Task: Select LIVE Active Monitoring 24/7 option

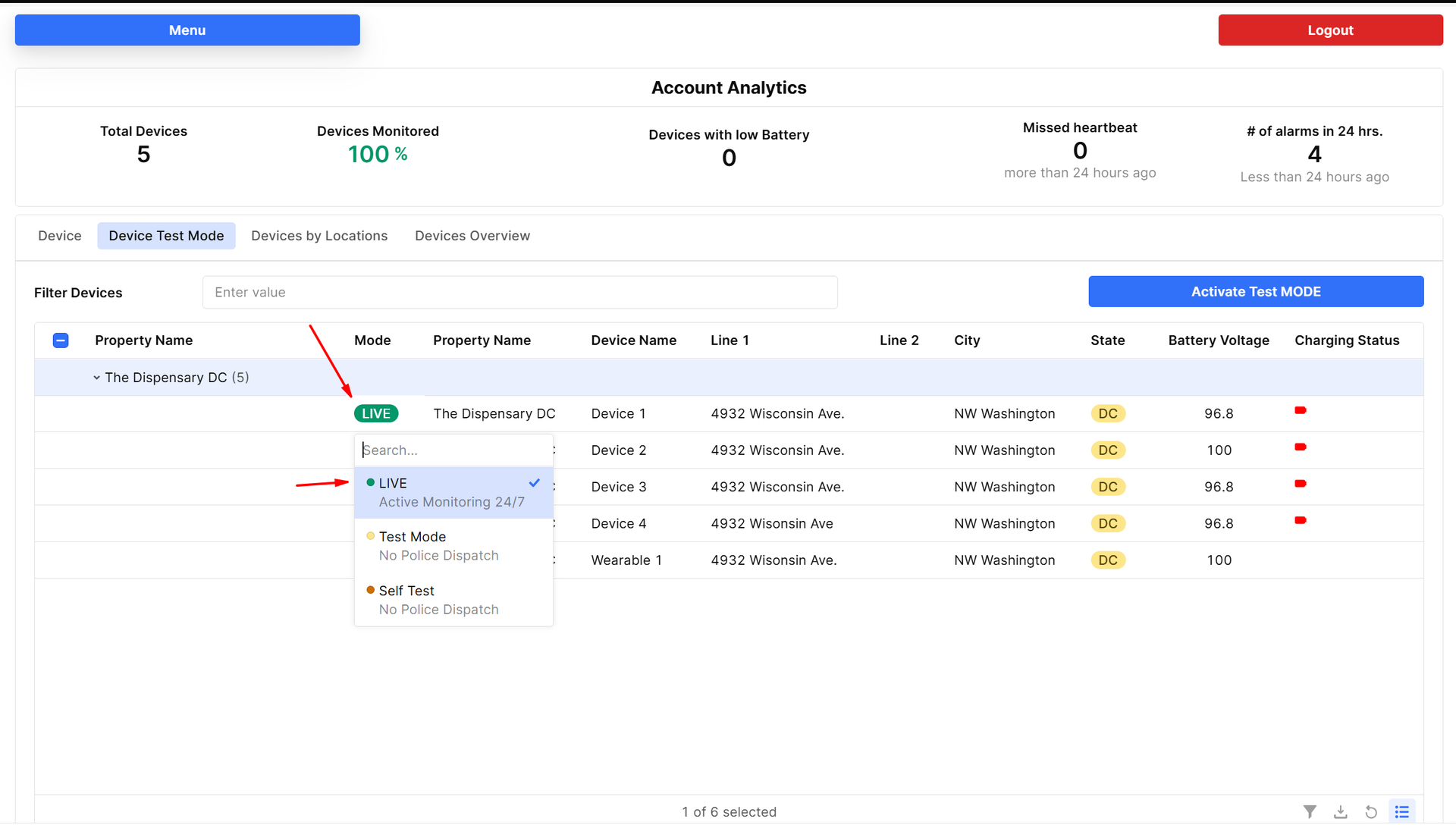Action: click(x=451, y=492)
